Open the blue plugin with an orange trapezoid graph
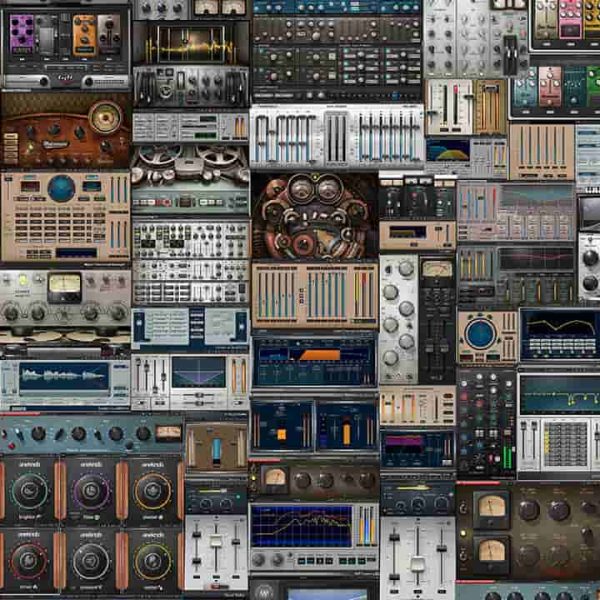The height and width of the screenshot is (600, 600). (x=315, y=360)
